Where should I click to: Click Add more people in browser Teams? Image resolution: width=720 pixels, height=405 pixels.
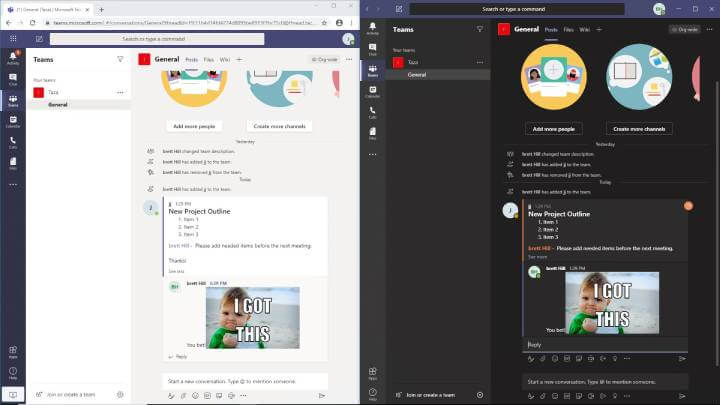tap(194, 126)
